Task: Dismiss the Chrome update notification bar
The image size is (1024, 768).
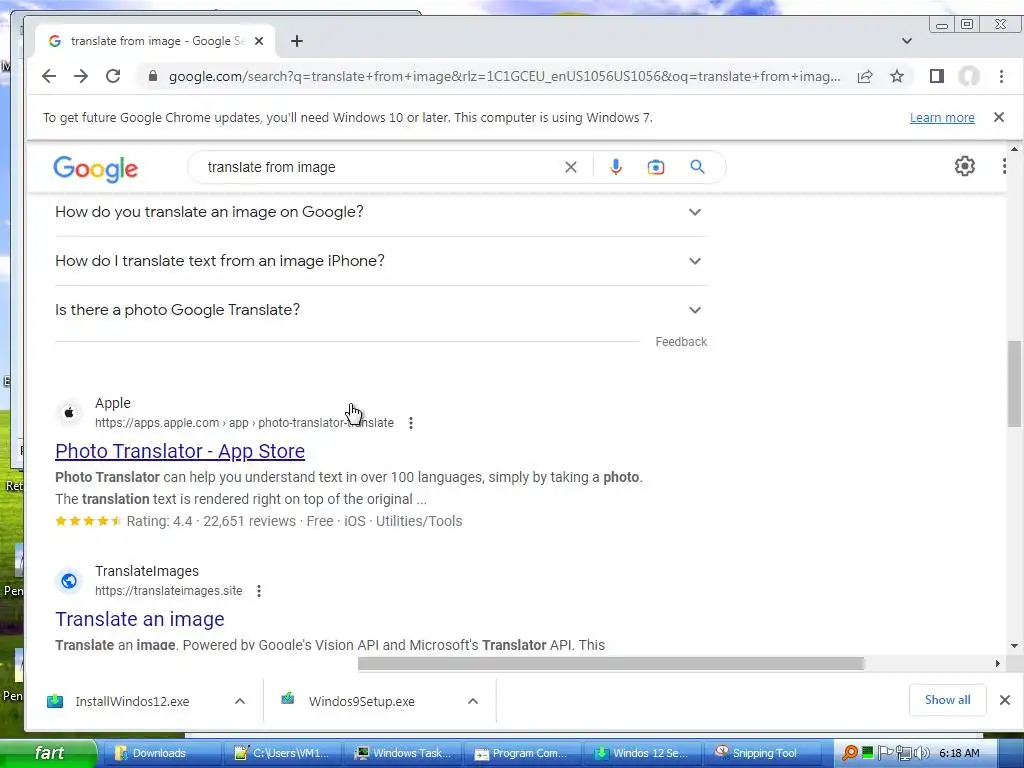Action: click(999, 118)
